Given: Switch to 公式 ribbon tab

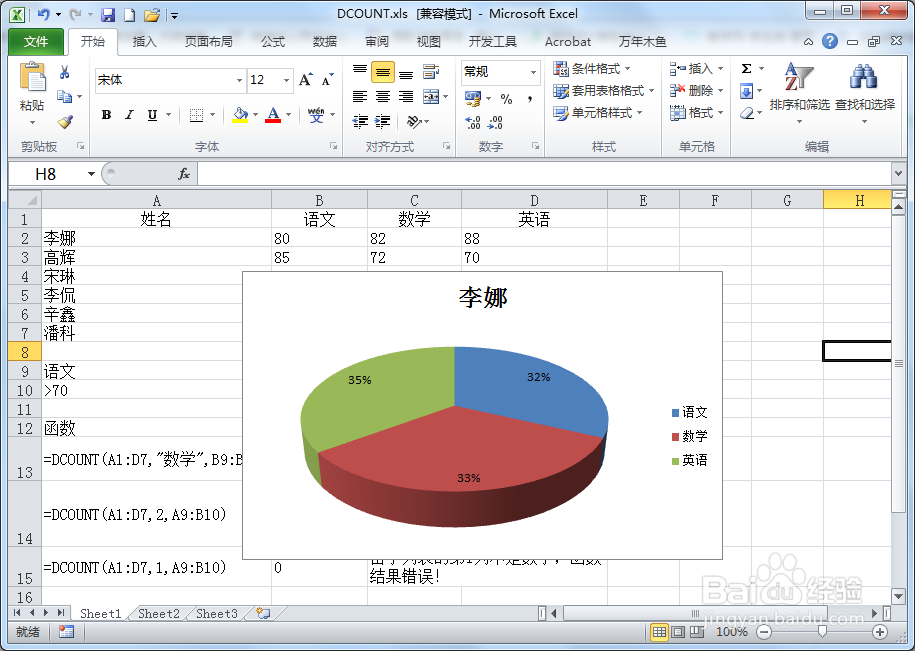Looking at the screenshot, I should pos(273,41).
